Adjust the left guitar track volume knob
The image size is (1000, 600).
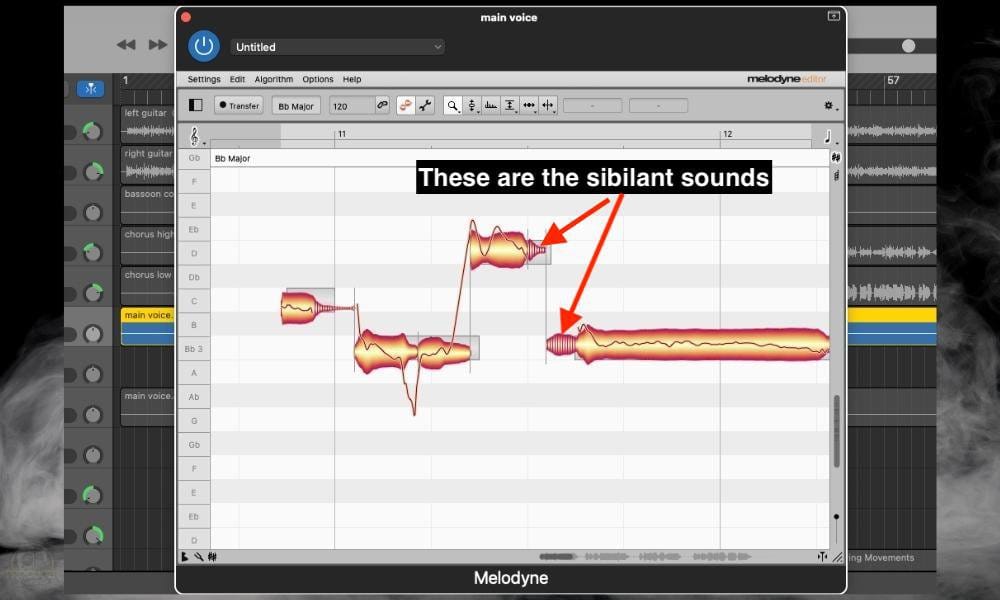coord(93,131)
